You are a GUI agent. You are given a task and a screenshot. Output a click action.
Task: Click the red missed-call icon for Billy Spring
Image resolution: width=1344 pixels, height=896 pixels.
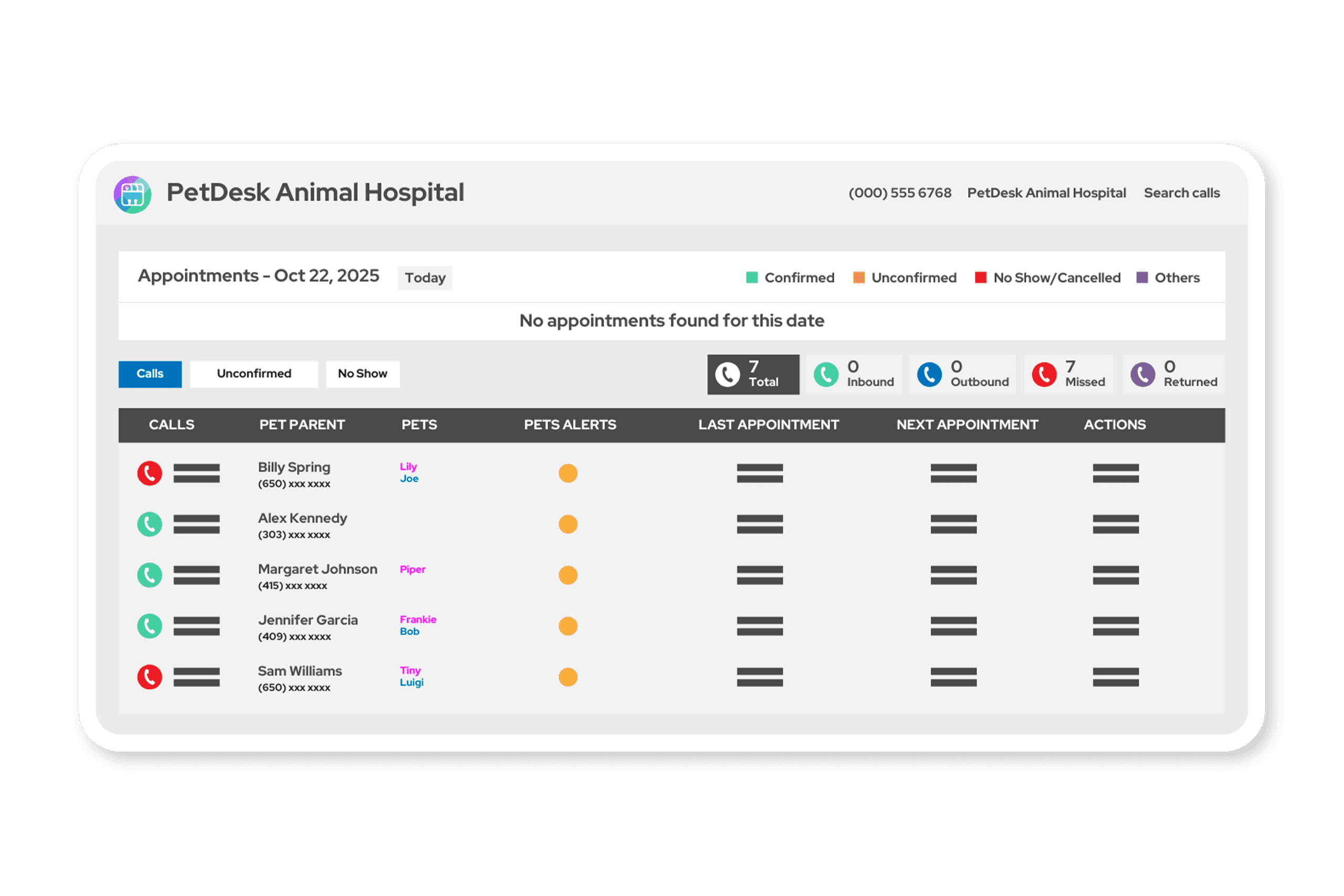pos(150,473)
